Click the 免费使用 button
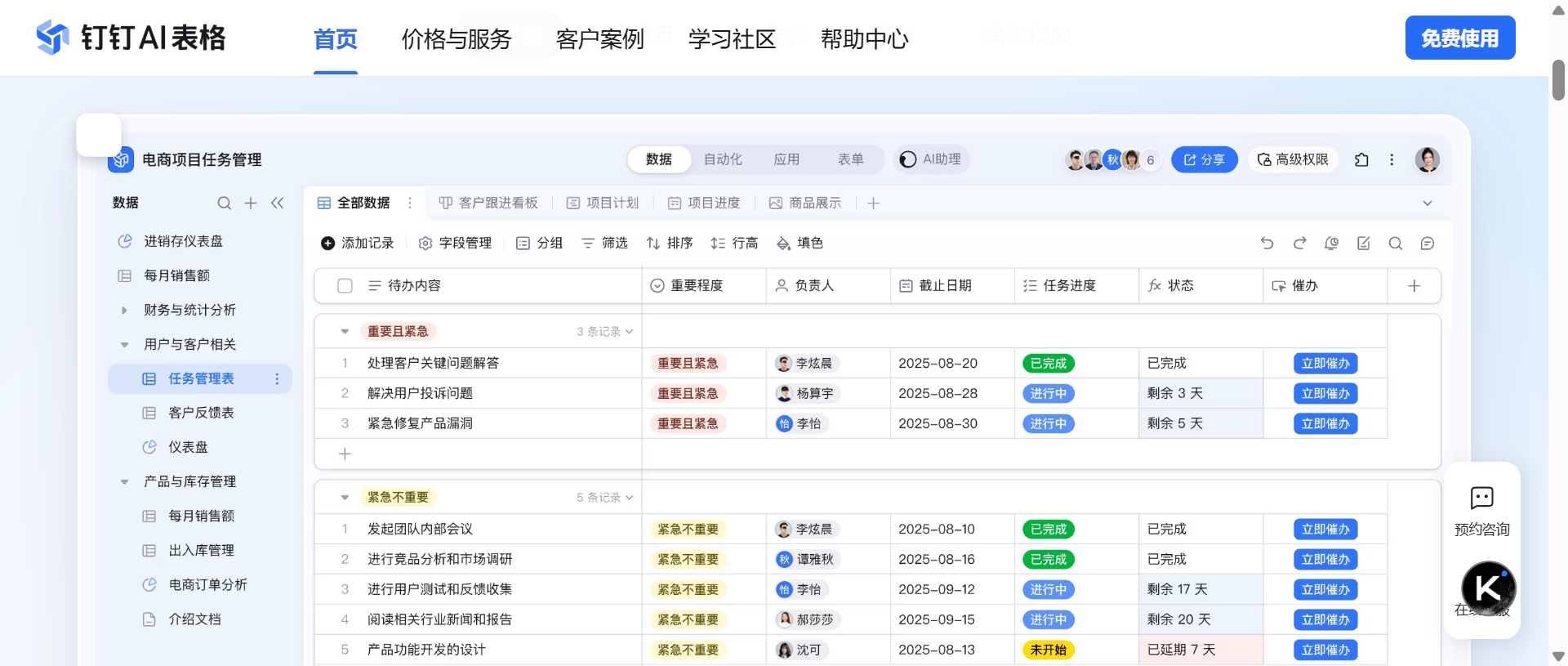1568x666 pixels. coord(1459,38)
